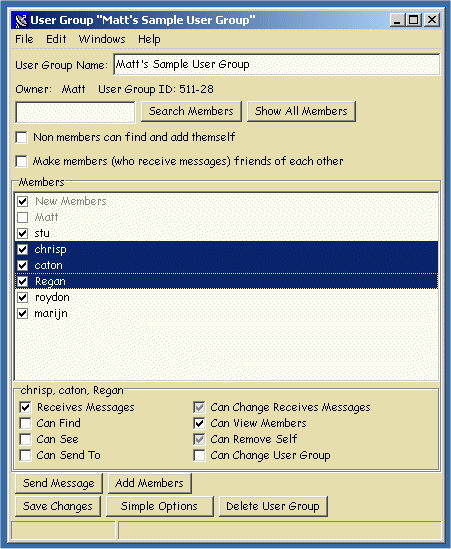Enable Can Change User Group checkbox
Image resolution: width=451 pixels, height=549 pixels.
pos(199,456)
